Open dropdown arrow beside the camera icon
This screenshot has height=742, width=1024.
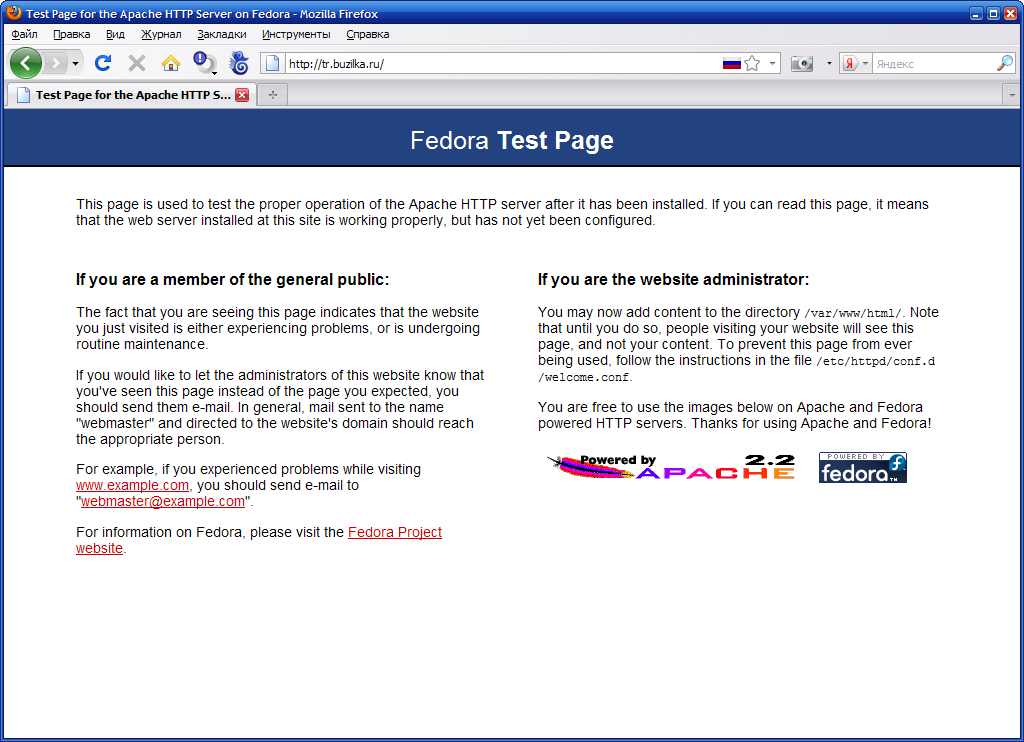point(829,63)
